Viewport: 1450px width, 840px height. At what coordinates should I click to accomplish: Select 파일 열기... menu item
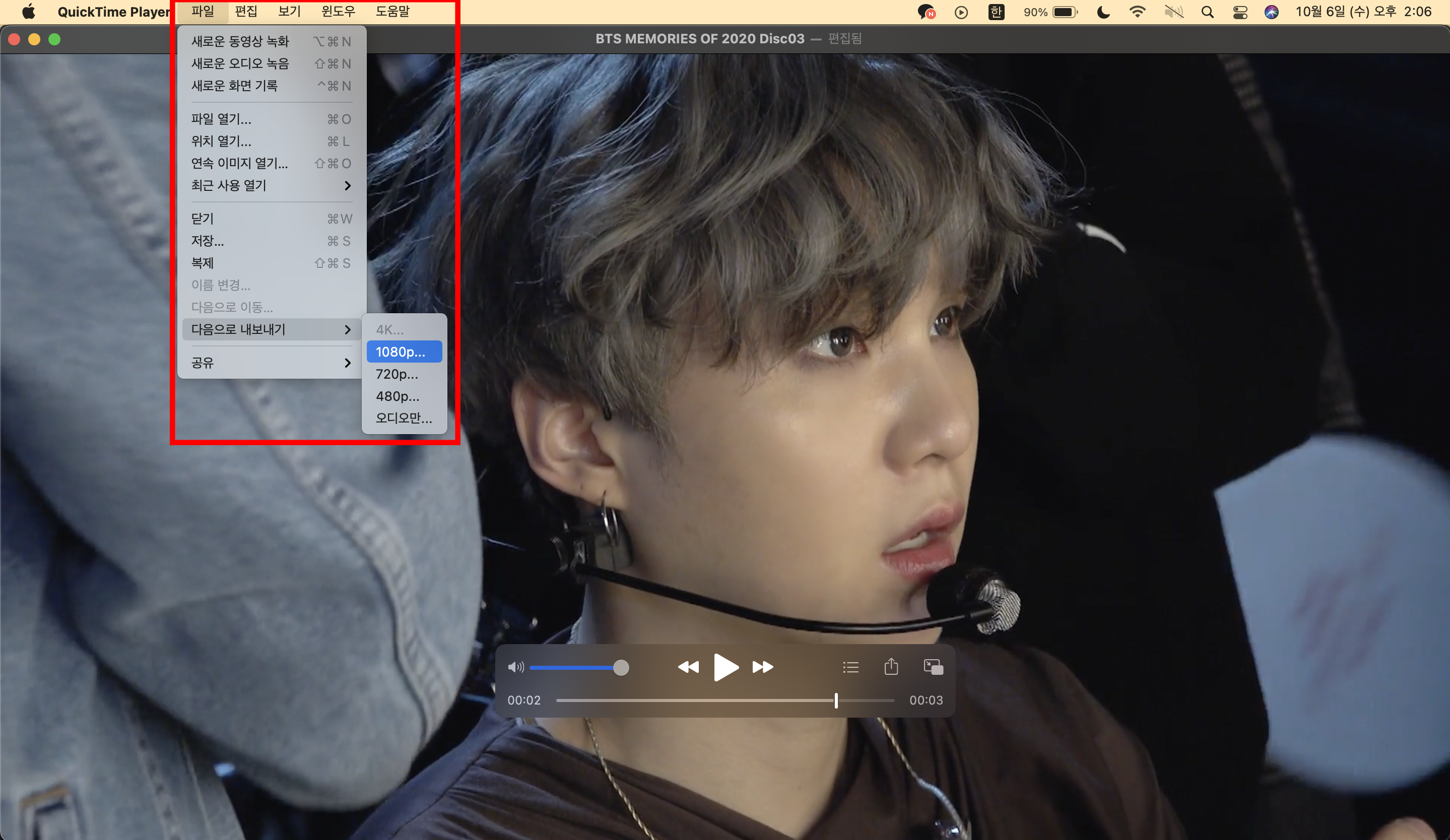272,119
